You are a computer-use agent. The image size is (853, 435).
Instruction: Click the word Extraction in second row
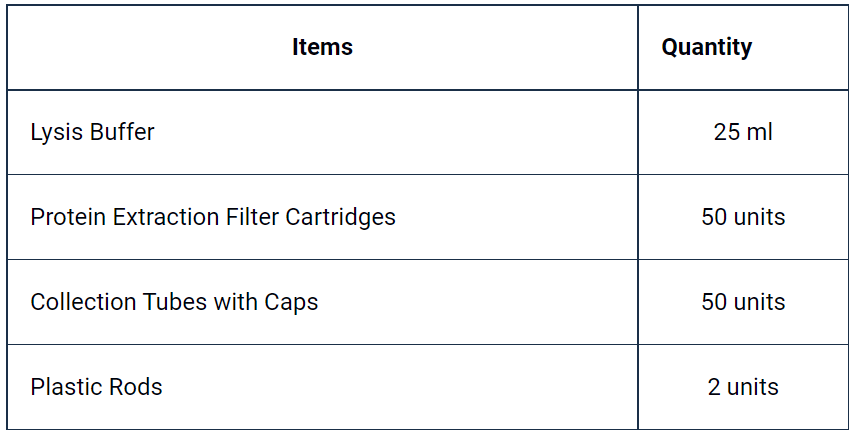165,217
